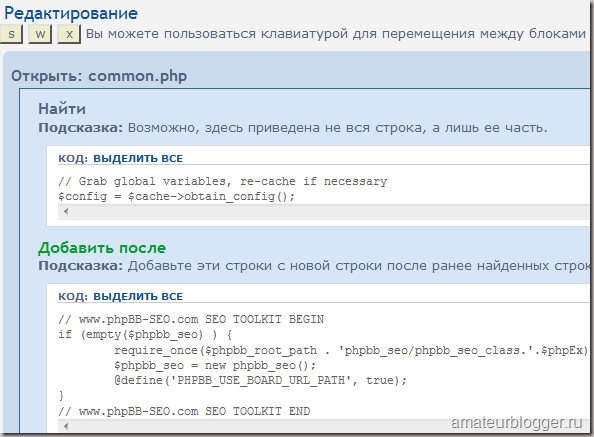This screenshot has width=594, height=437.
Task: Click the '@define('PHPBB_USE_BOARD_URL_PATH'' code line
Action: coord(260,380)
